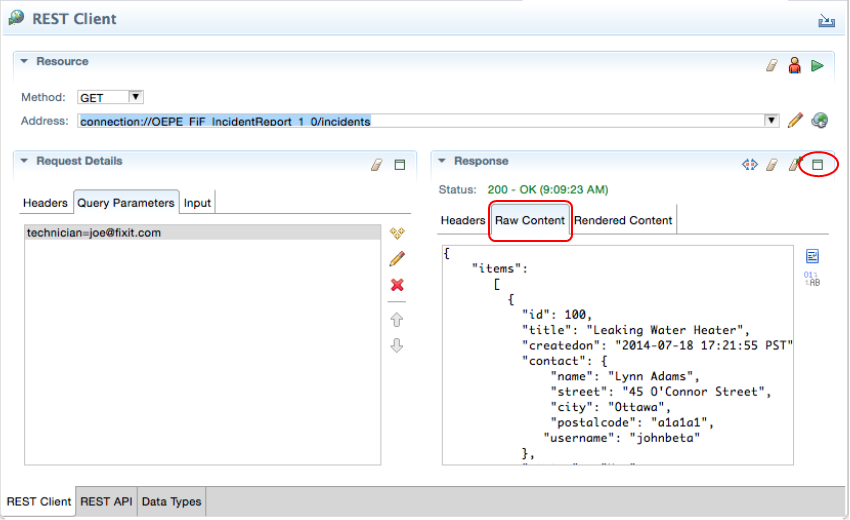
Task: Click the "createdon" timestamp line
Action: (x=657, y=345)
